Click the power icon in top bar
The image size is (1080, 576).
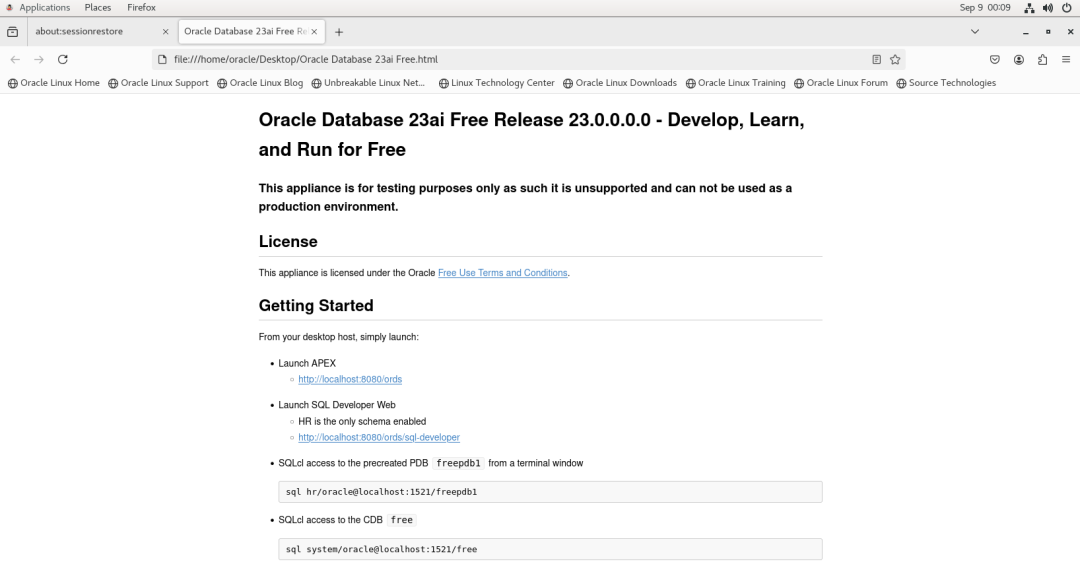click(1066, 8)
